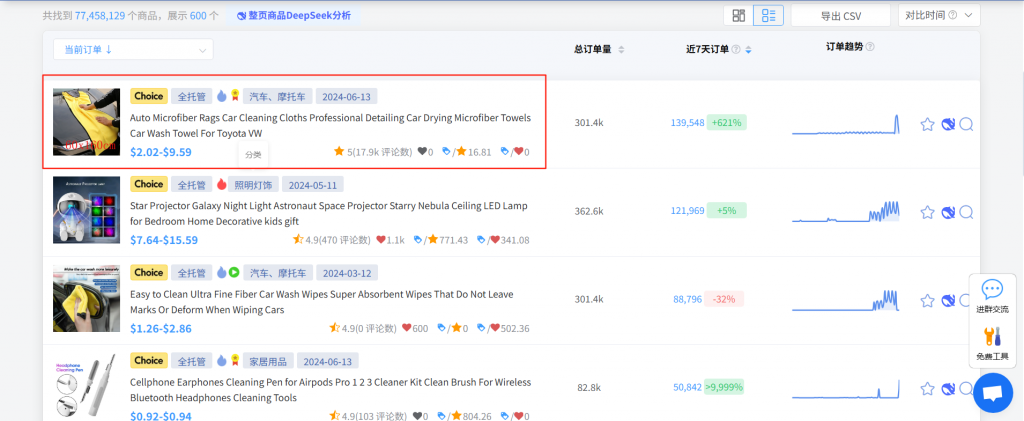Select the 汽车、摩托车 category tag in first row

(277, 97)
